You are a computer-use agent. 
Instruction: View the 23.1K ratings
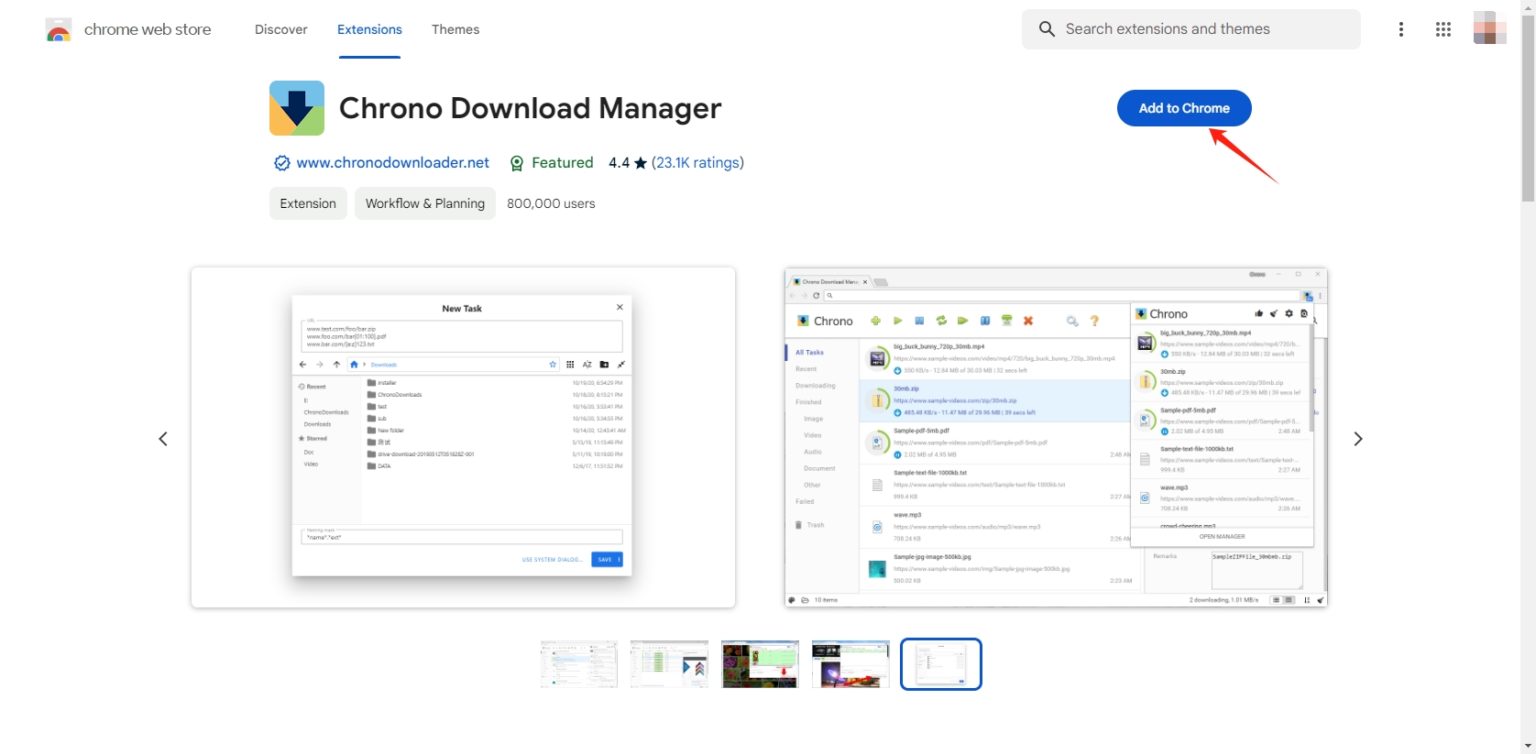coord(697,162)
